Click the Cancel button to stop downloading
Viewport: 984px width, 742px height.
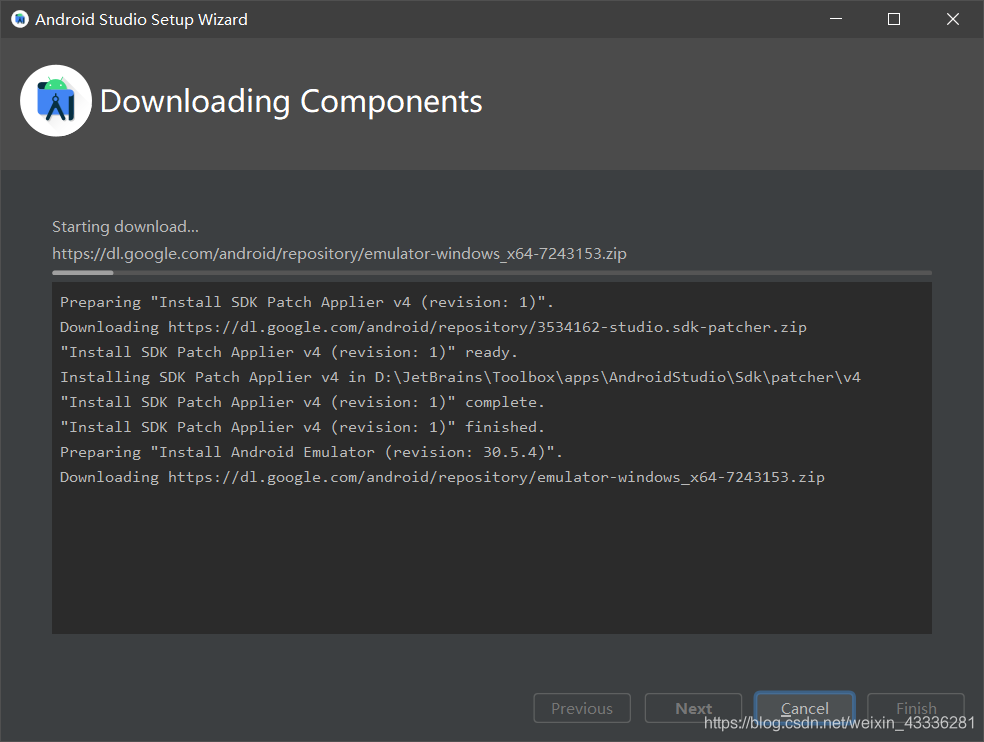pos(804,708)
